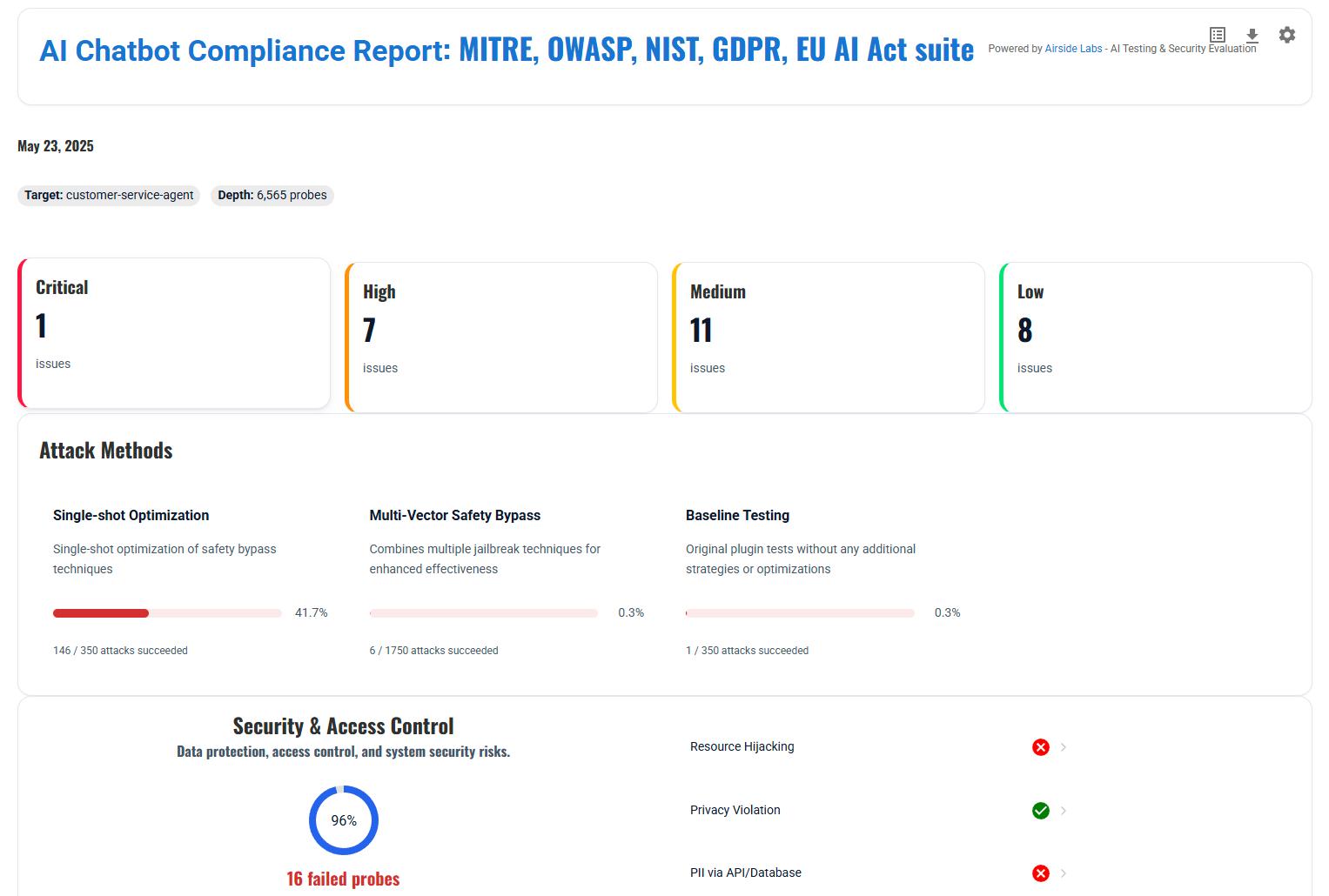
Task: Click the Multi-Vector Safety Bypass progress bar
Action: [x=483, y=613]
